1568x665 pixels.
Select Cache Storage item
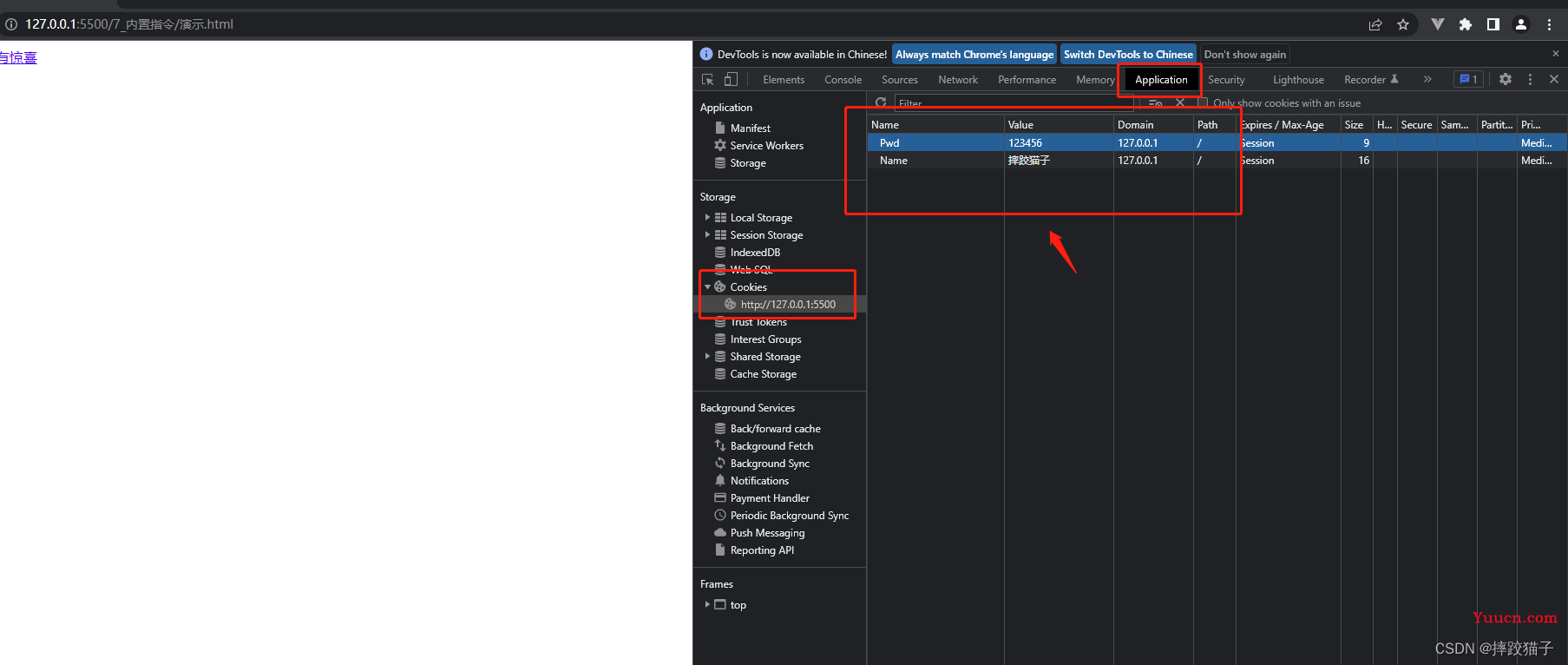click(x=763, y=373)
